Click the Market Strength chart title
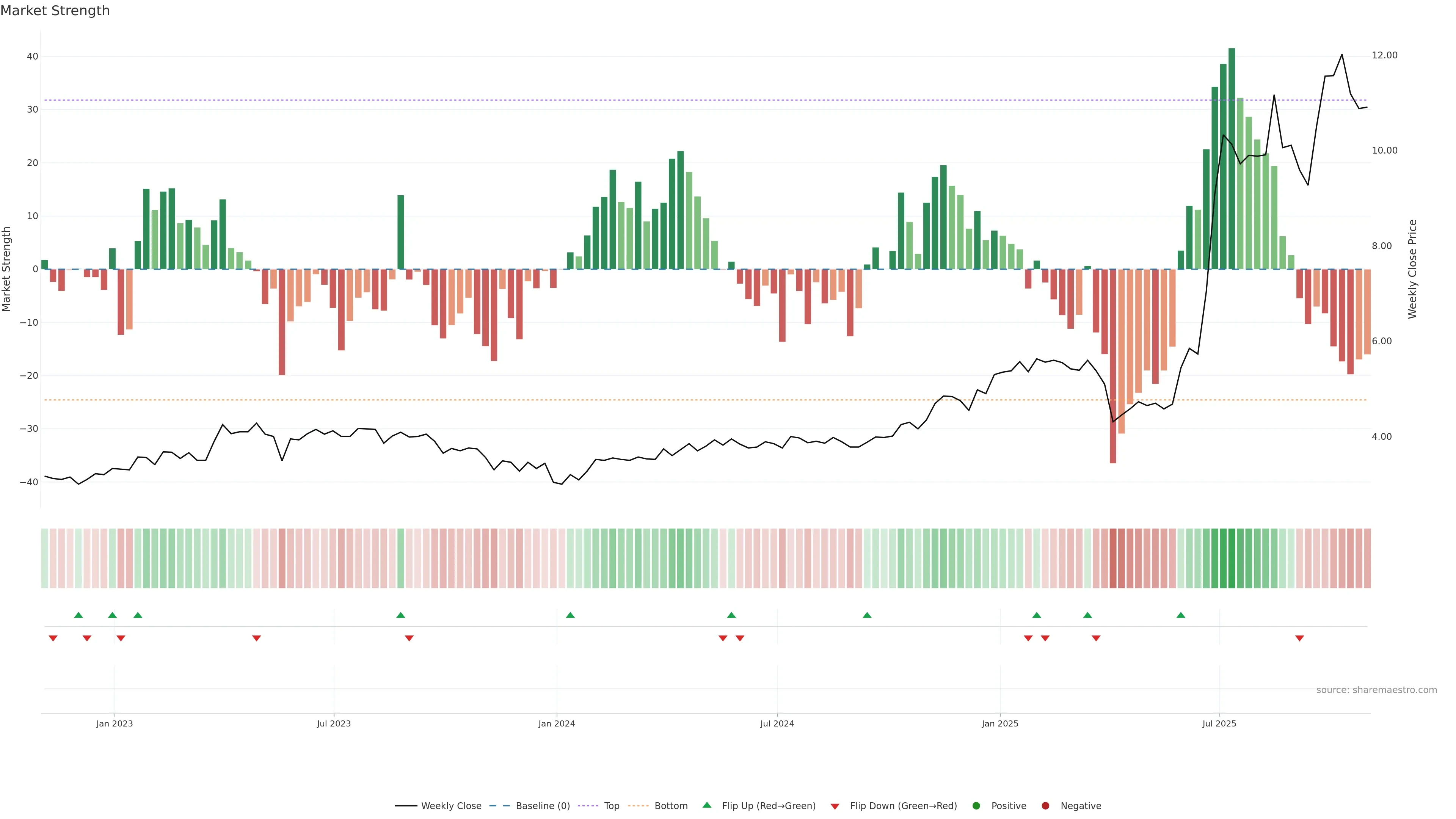This screenshot has height=819, width=1456. [x=55, y=11]
